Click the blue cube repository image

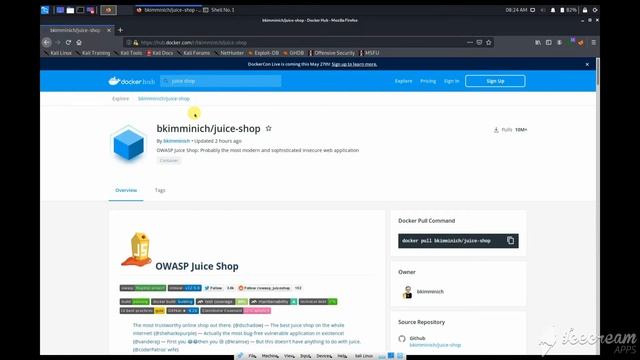[129, 144]
